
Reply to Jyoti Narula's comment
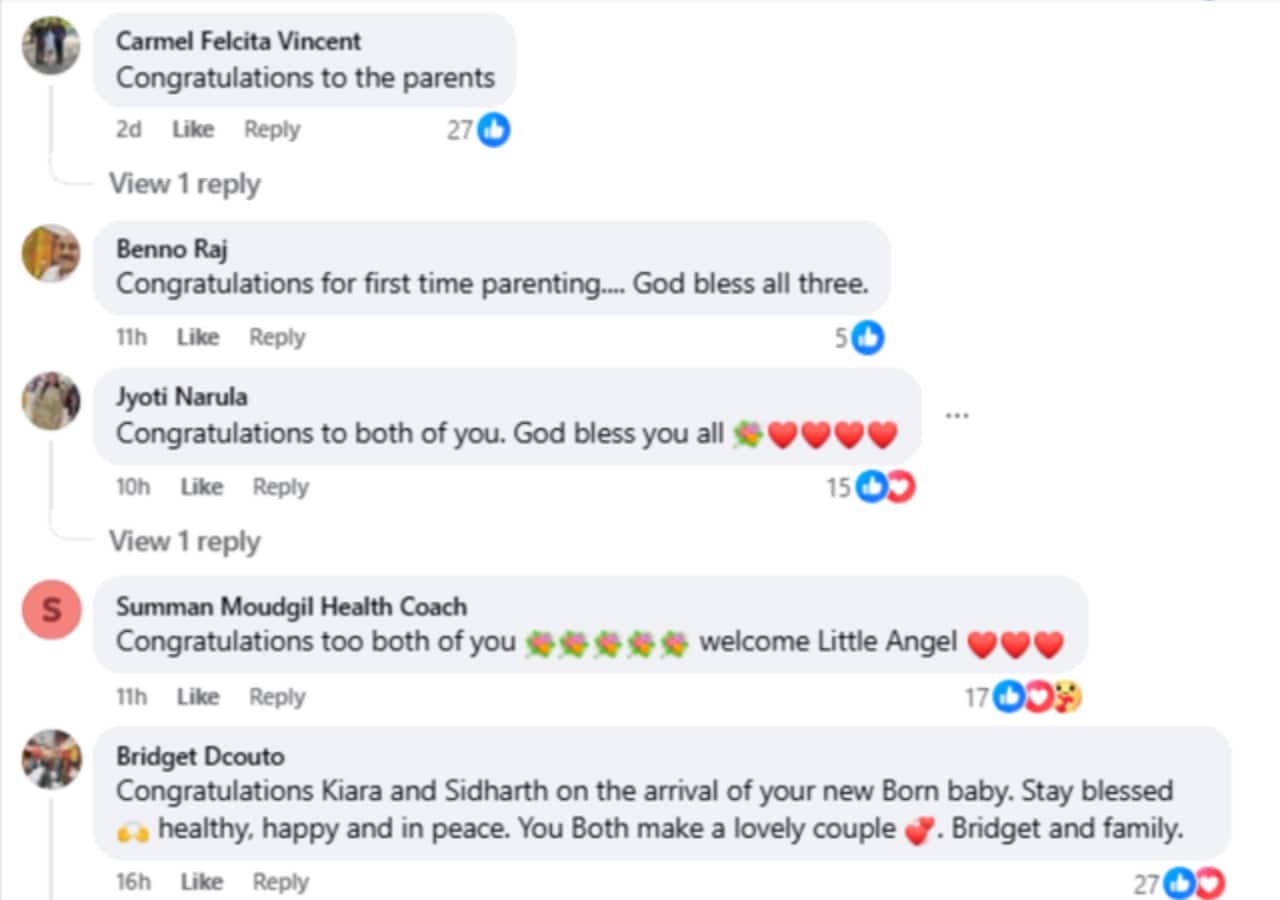(280, 487)
